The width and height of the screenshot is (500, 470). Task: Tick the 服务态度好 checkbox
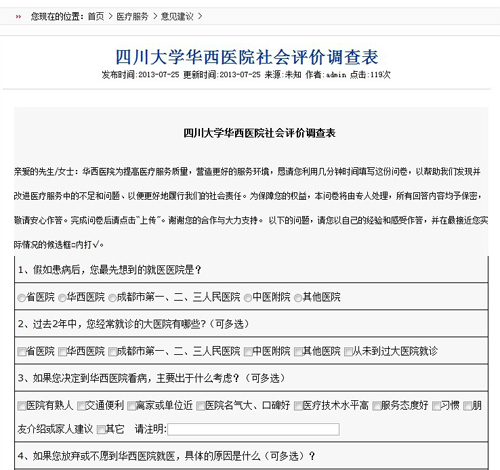click(x=377, y=406)
